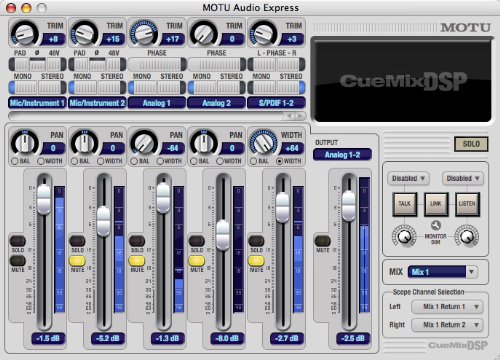Open the Disabled dropdown above TALK button

(x=408, y=178)
